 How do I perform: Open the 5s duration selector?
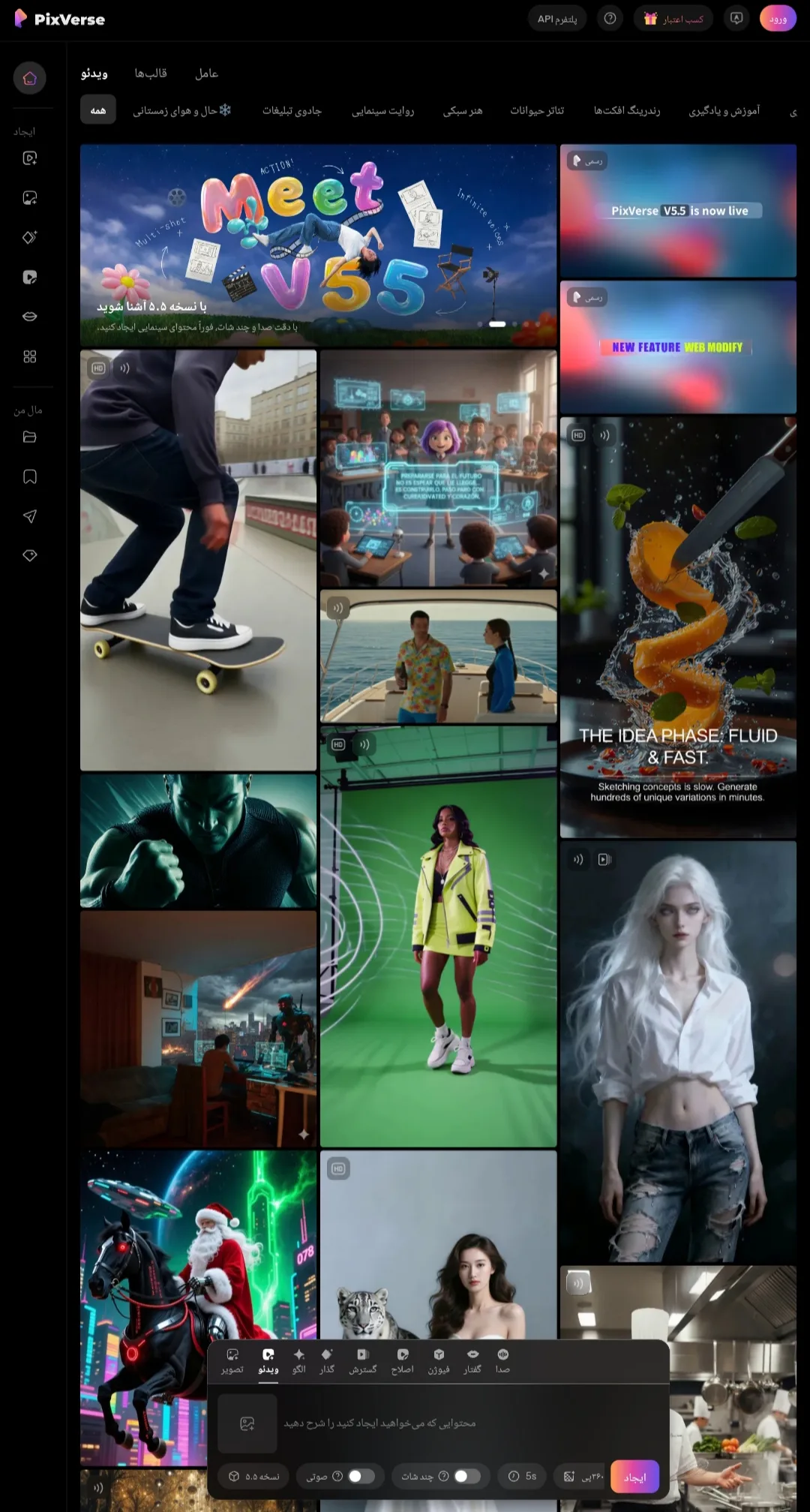523,1476
